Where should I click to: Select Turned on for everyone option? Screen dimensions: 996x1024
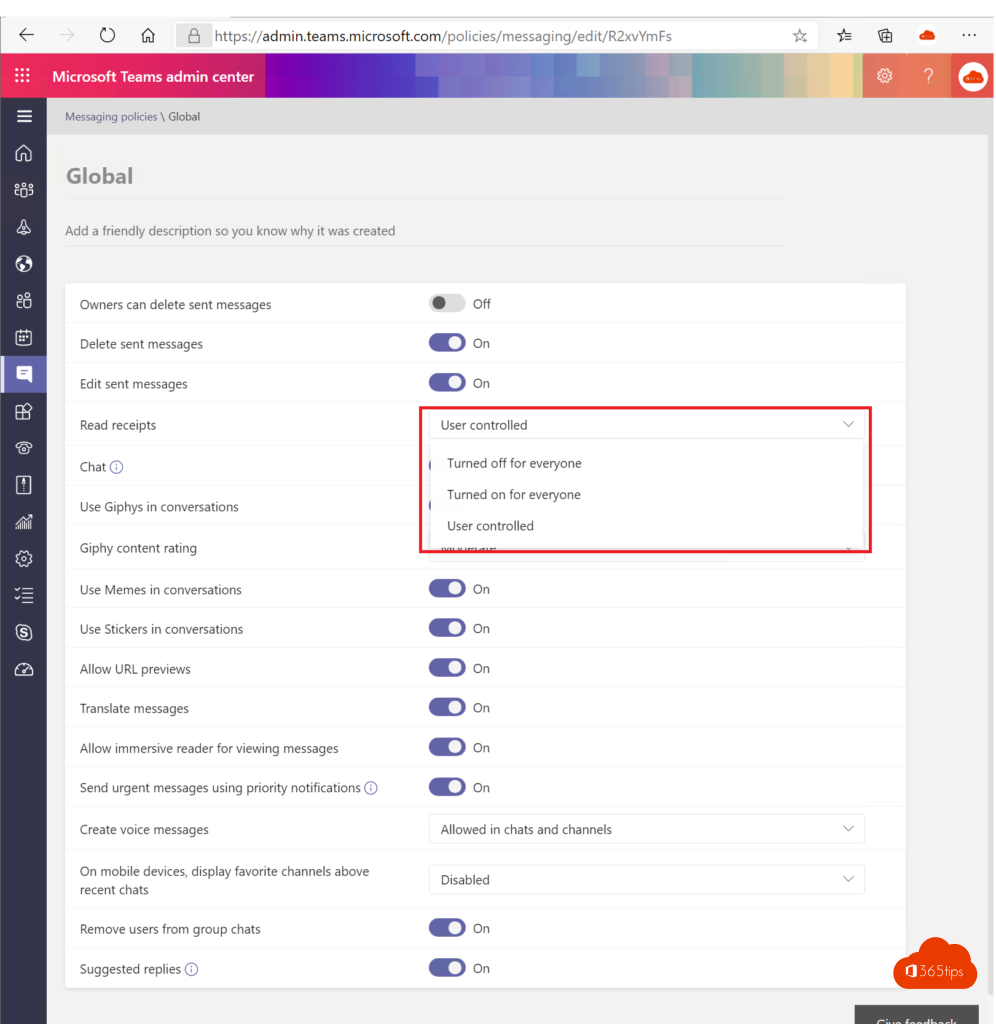[647, 494]
